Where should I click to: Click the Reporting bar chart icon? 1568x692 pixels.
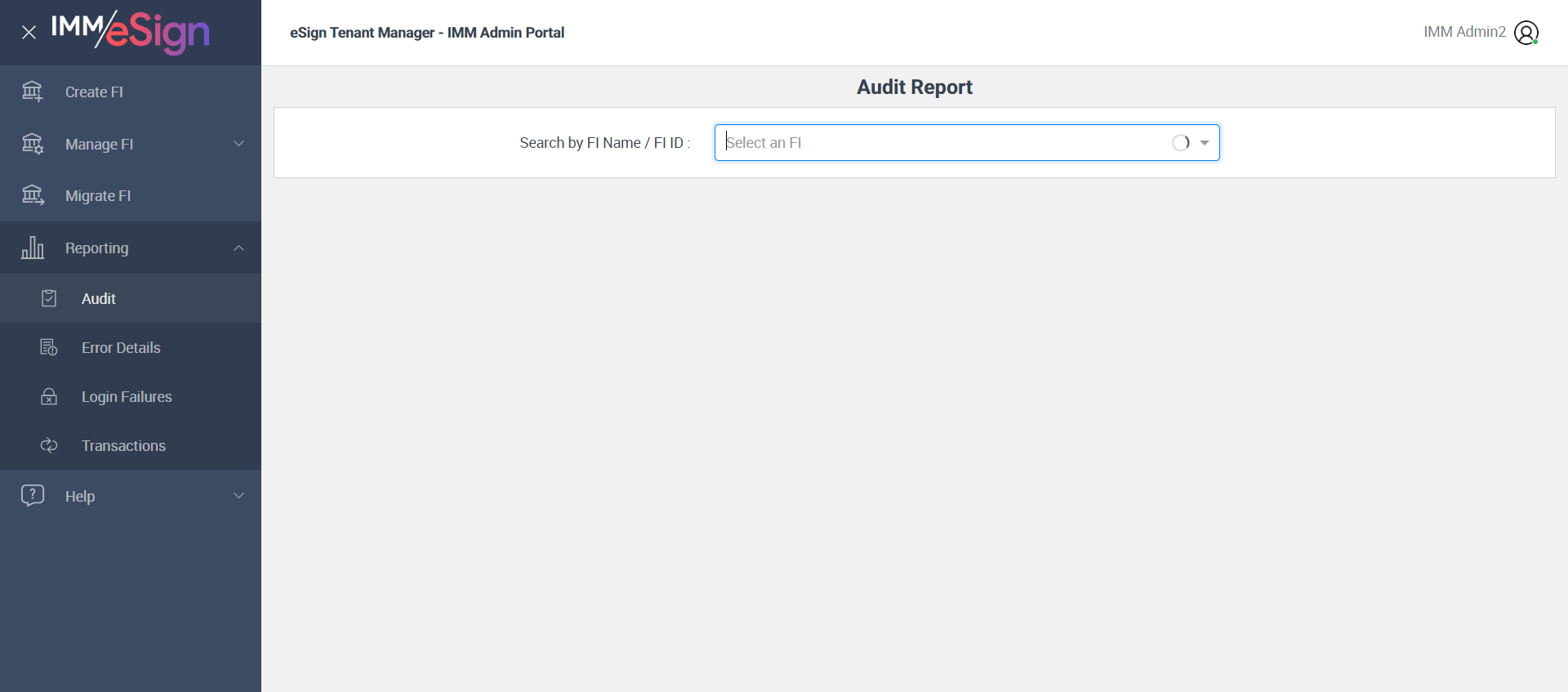[33, 248]
